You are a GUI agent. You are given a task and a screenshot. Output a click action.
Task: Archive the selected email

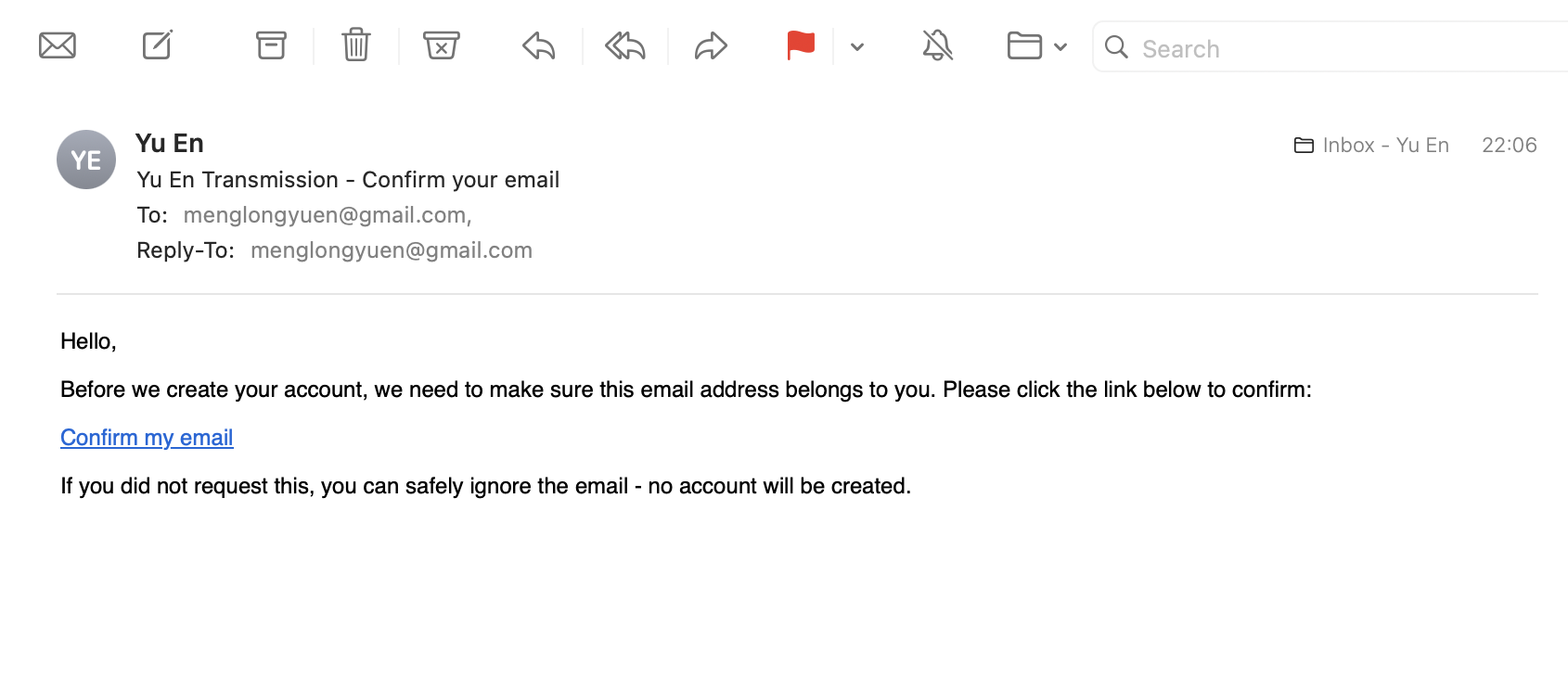(x=271, y=45)
